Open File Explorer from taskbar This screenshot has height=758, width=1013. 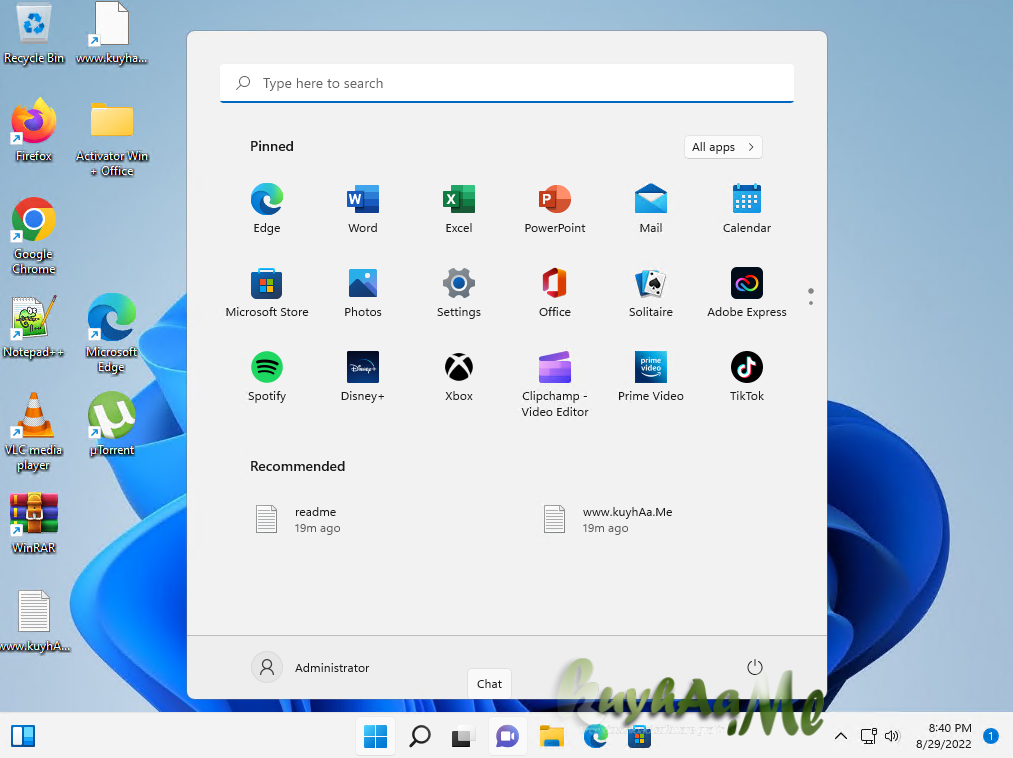click(x=551, y=736)
